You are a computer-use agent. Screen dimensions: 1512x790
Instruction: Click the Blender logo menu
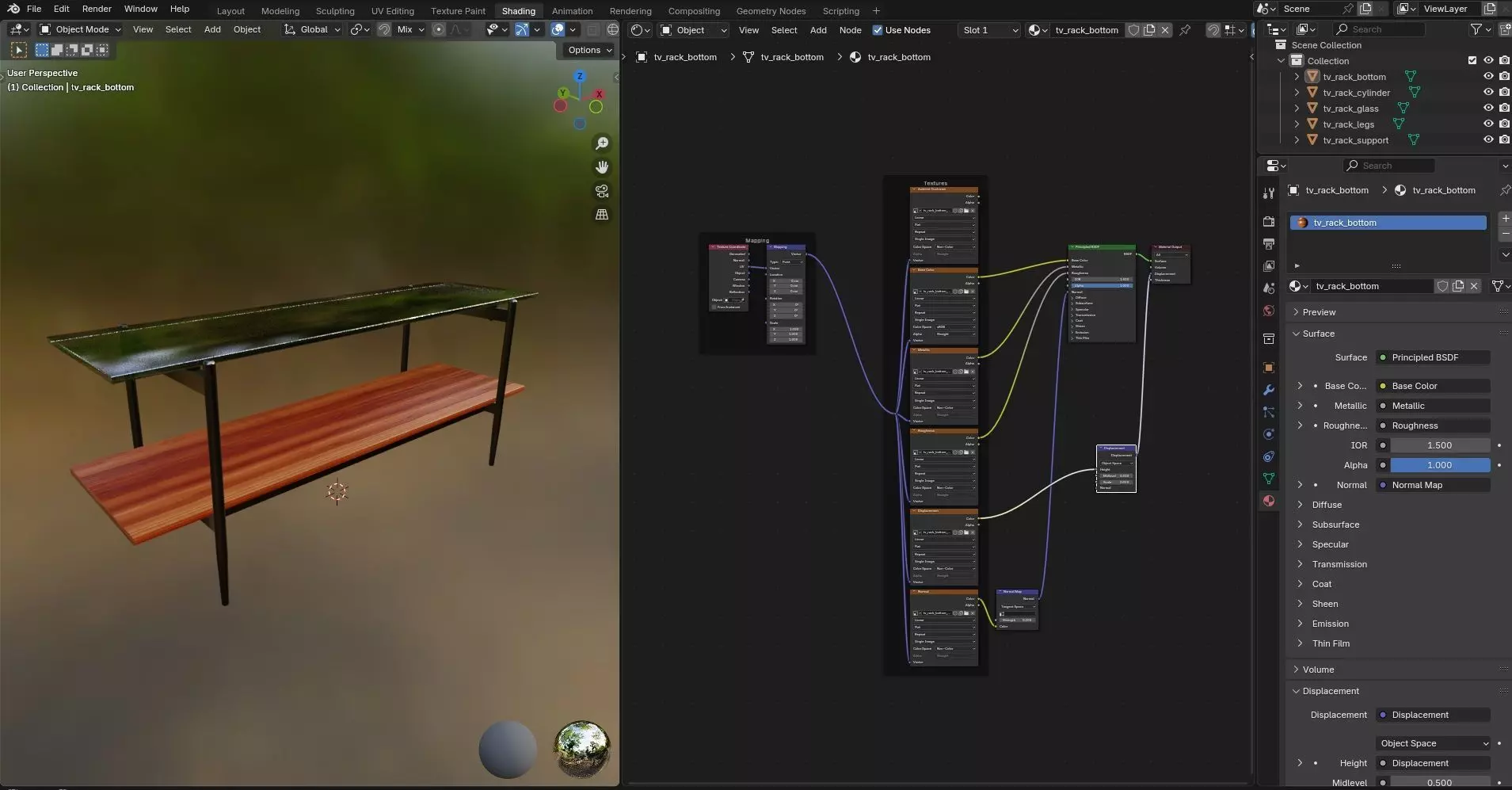point(13,9)
